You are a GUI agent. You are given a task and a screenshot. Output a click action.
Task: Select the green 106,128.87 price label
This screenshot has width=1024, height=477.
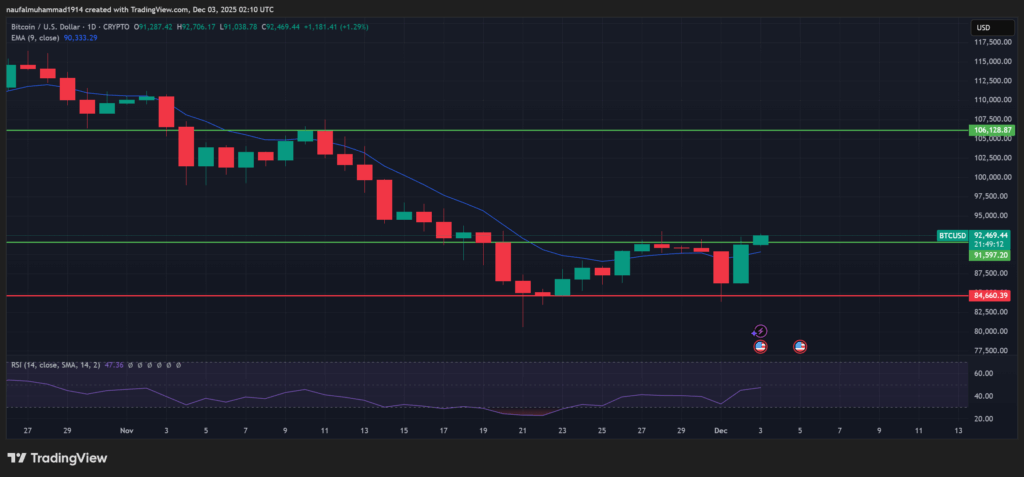(x=992, y=131)
